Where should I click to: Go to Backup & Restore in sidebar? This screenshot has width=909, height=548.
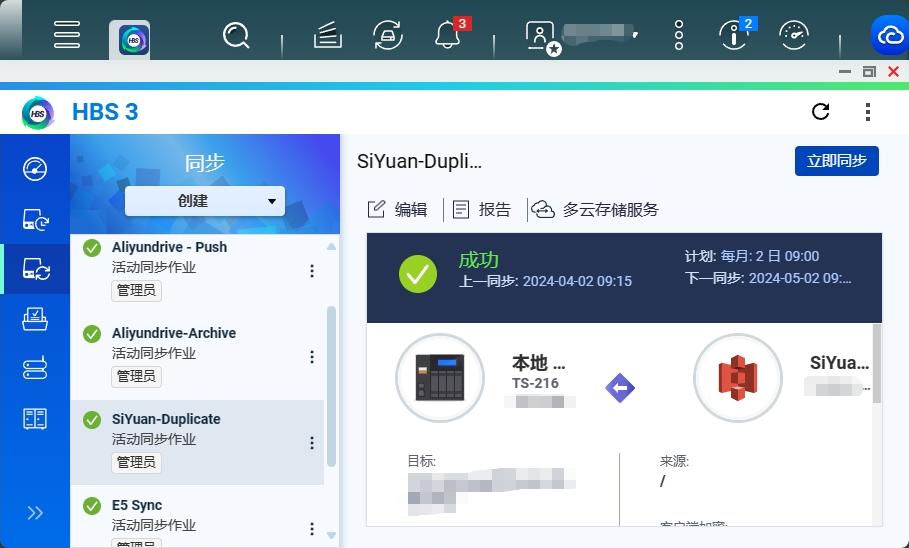coord(35,220)
